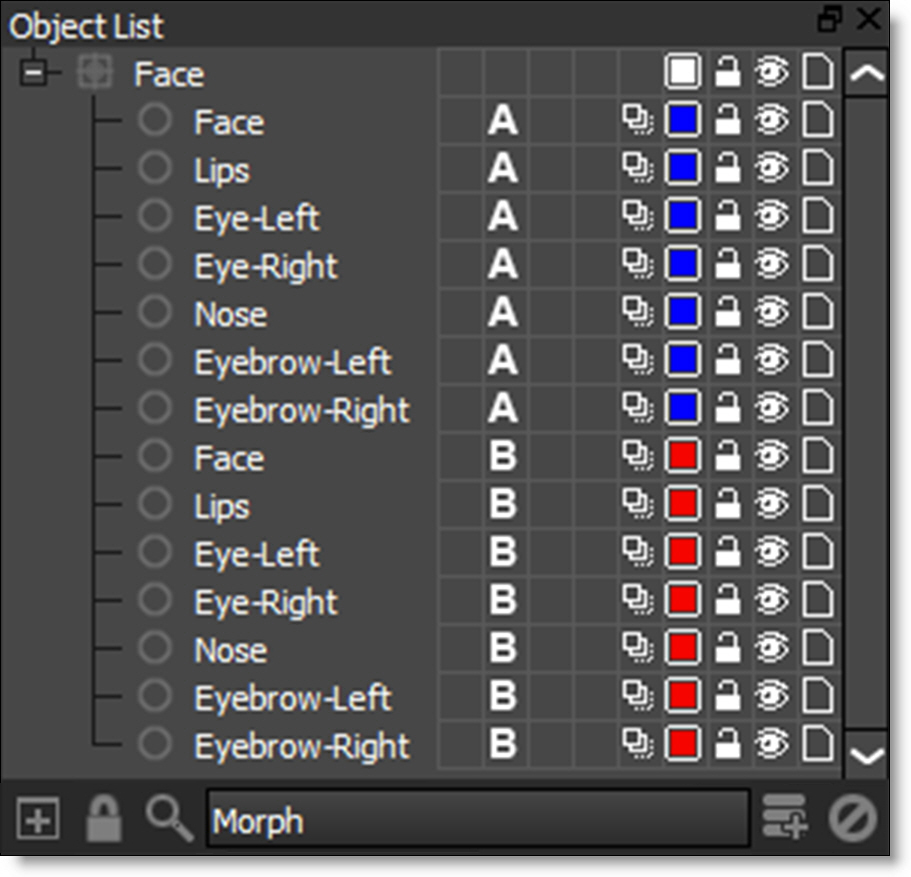Toggle visibility of the top Face layer
The image size is (911, 877).
tap(771, 73)
